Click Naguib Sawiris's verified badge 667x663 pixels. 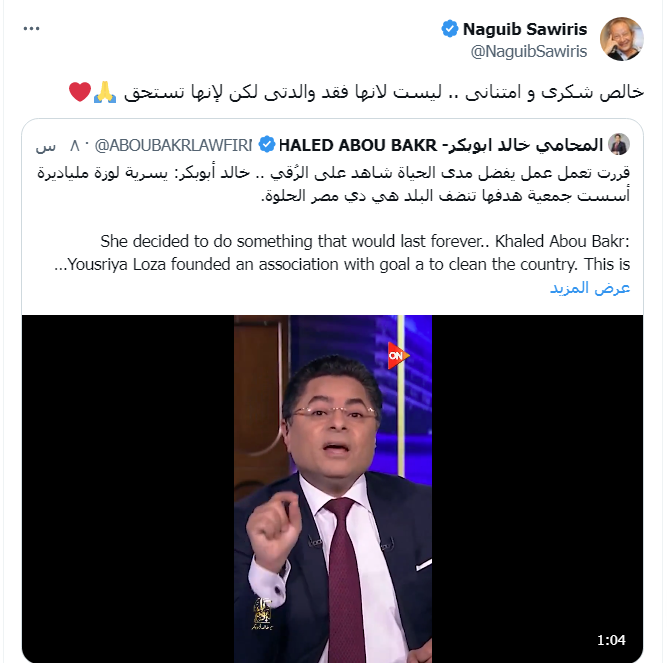tap(450, 29)
